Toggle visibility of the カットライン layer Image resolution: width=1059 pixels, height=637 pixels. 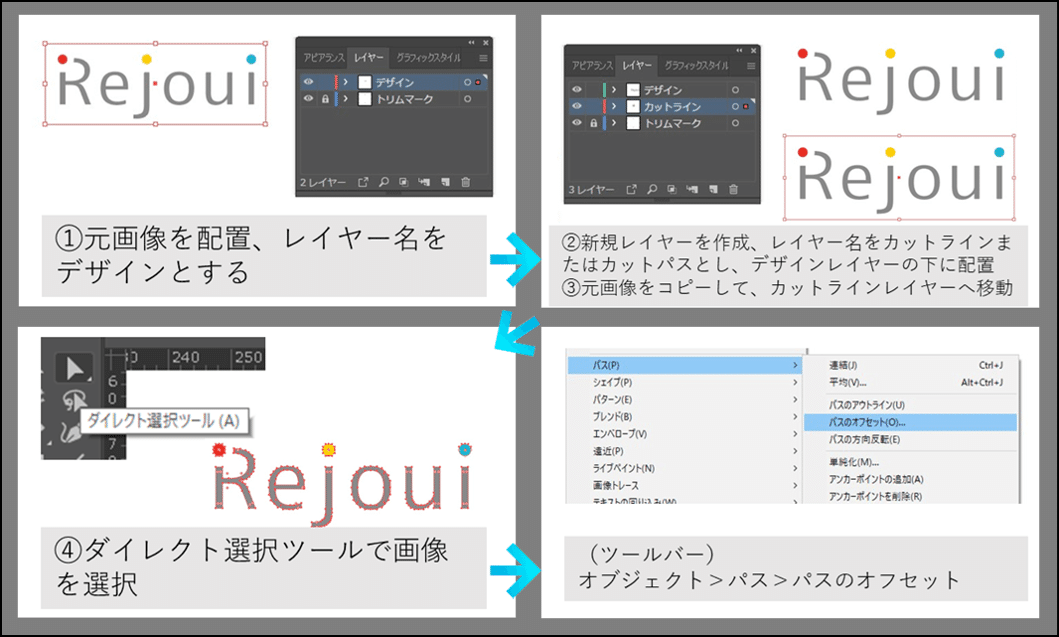point(576,106)
